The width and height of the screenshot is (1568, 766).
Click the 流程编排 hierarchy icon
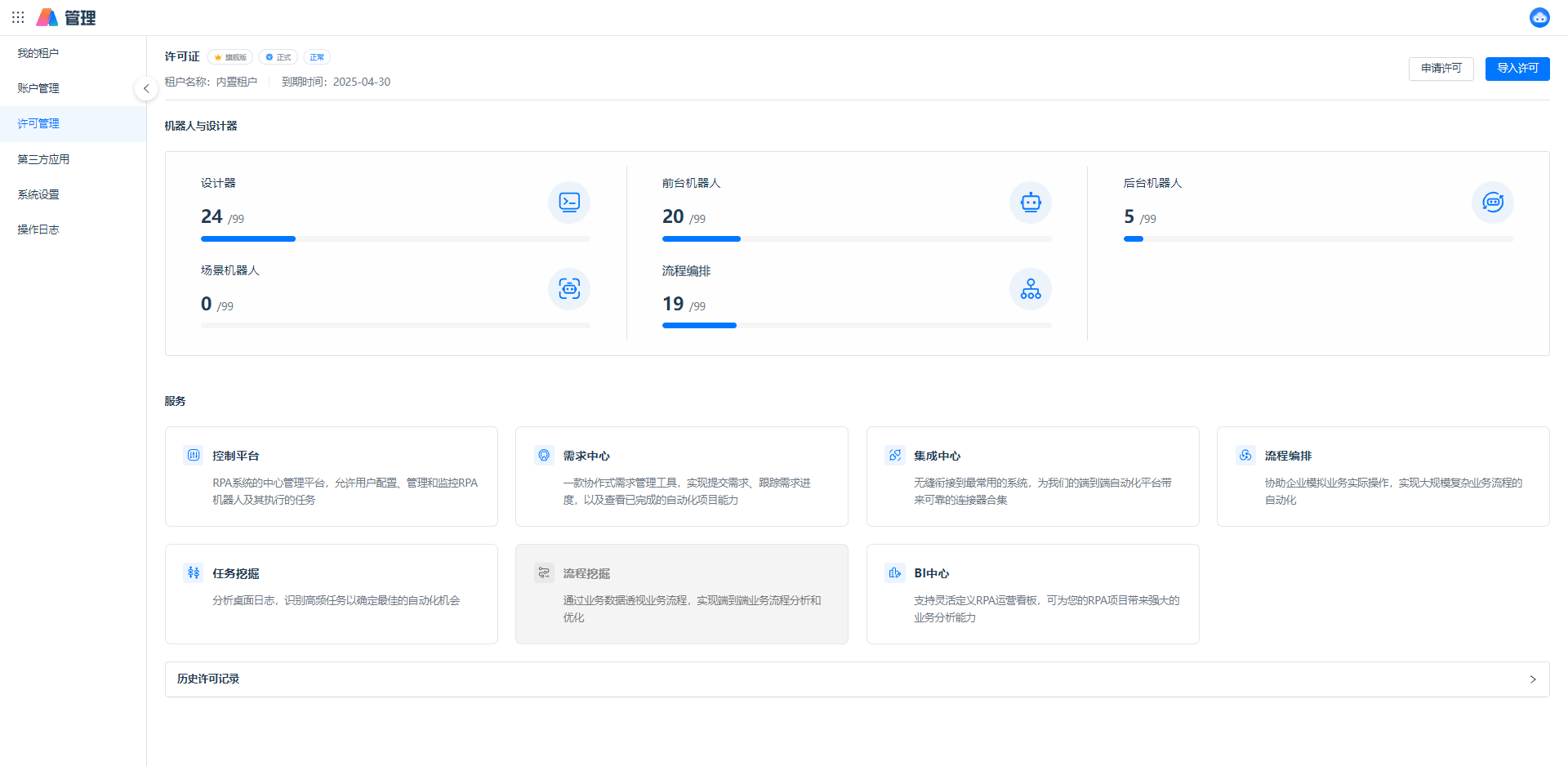1031,289
